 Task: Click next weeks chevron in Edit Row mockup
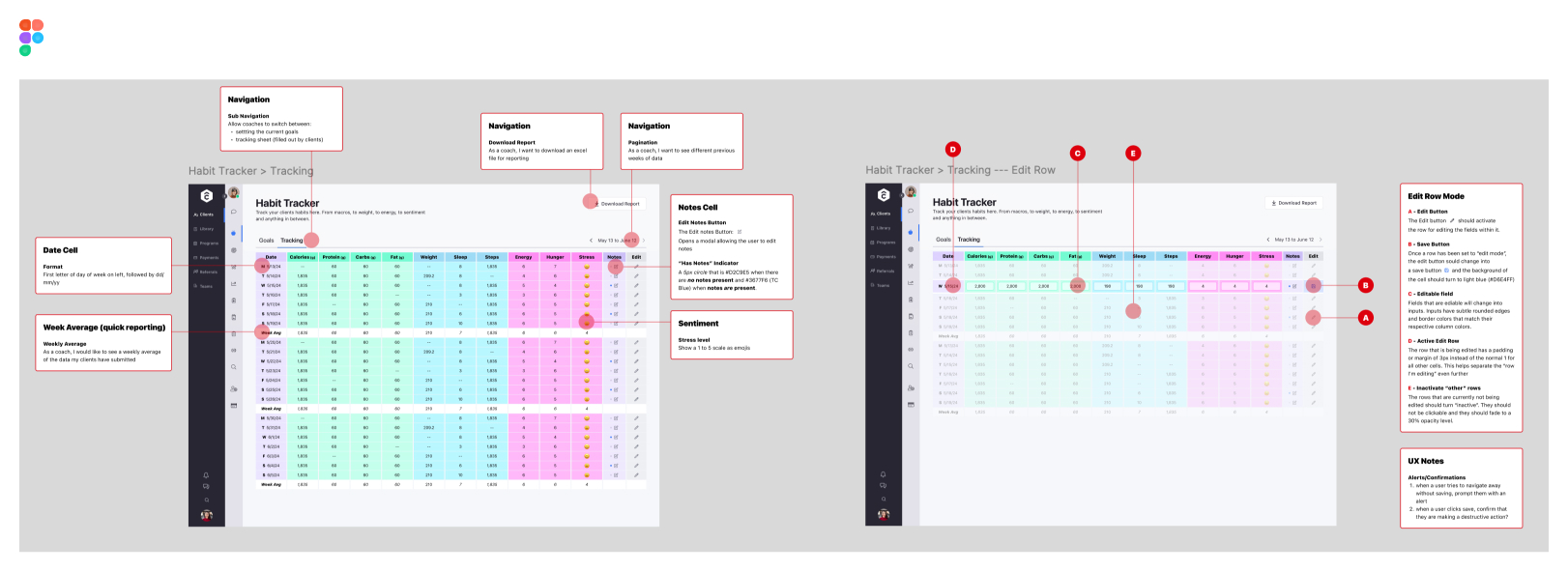click(x=1320, y=240)
